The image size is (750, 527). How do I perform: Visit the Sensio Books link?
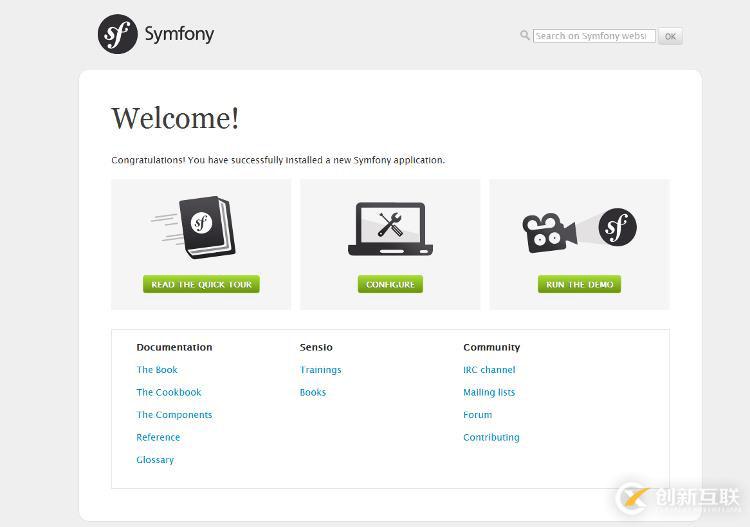click(313, 392)
